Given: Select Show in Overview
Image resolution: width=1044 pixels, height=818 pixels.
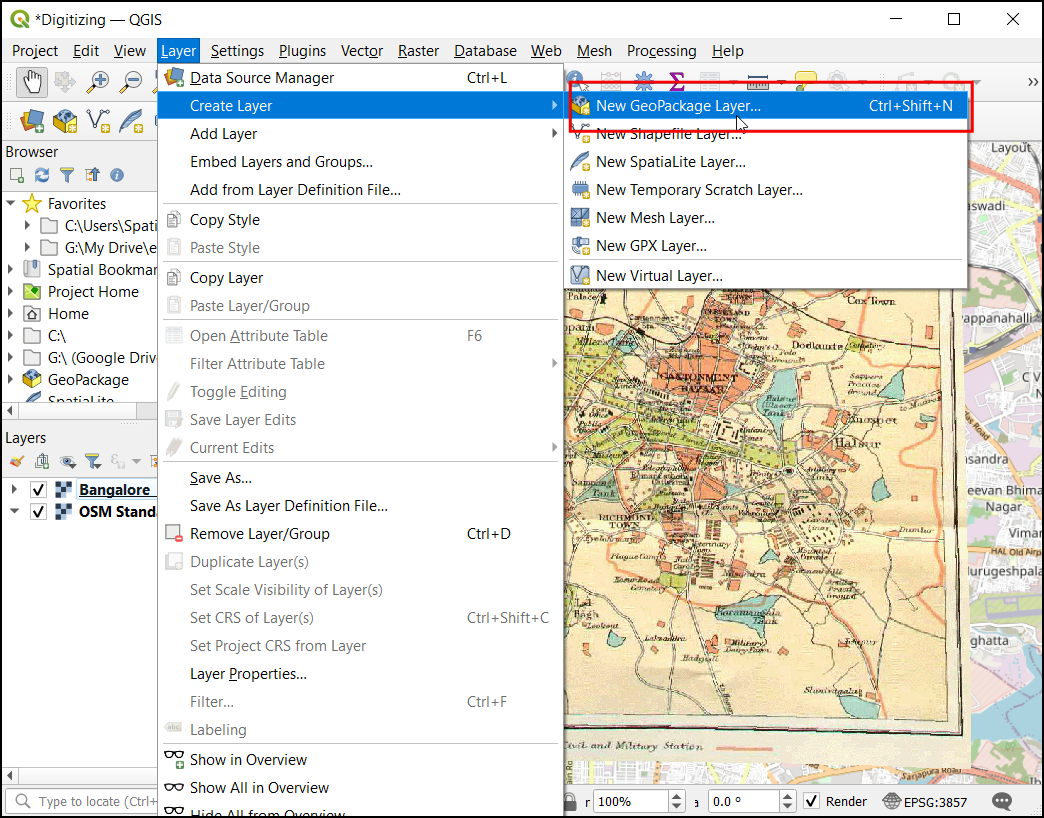Looking at the screenshot, I should pyautogui.click(x=360, y=759).
